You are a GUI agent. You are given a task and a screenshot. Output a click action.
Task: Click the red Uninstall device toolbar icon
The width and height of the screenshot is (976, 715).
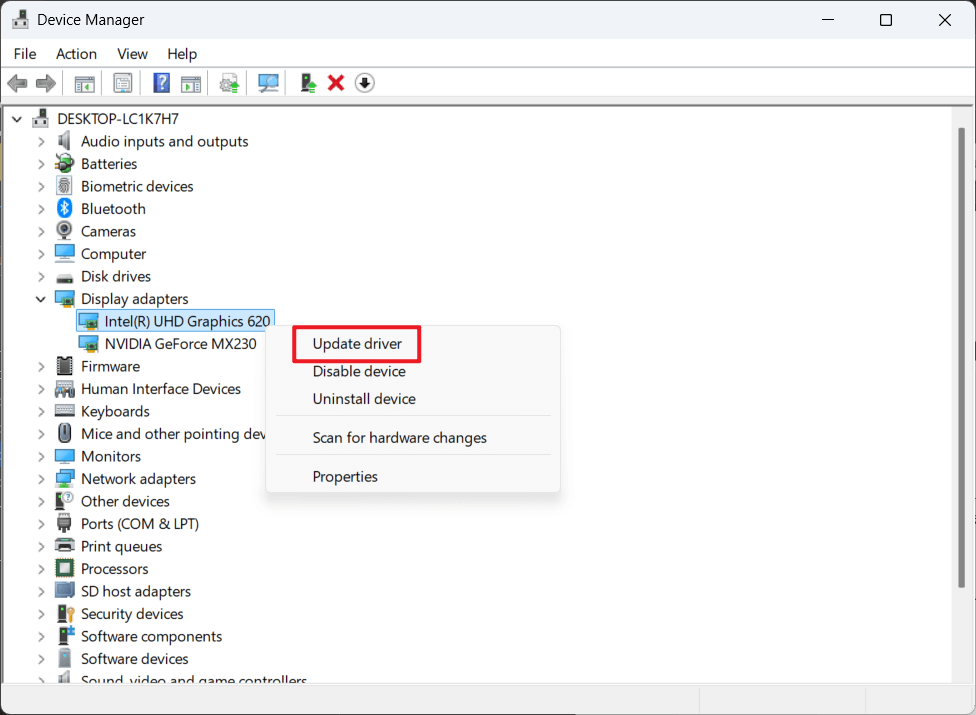click(335, 82)
